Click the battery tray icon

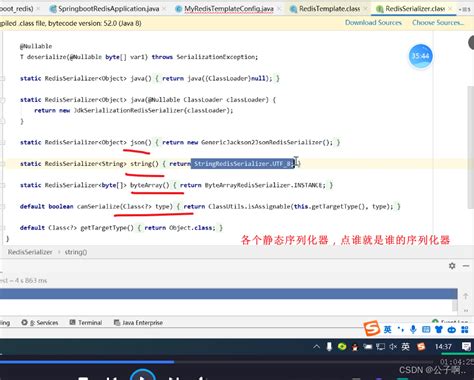(x=367, y=347)
